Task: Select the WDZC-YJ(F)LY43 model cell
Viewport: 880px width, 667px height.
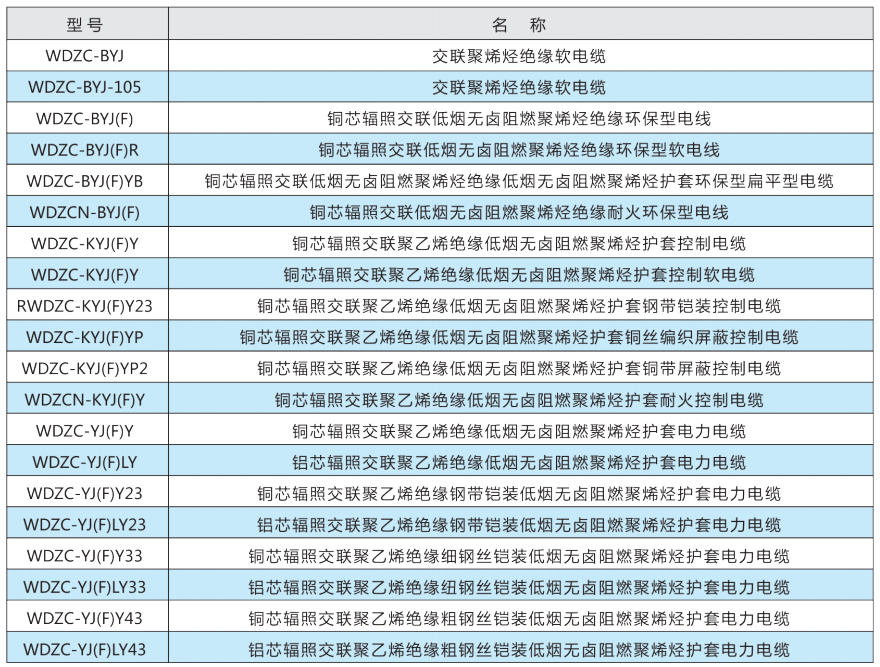Action: click(x=85, y=649)
